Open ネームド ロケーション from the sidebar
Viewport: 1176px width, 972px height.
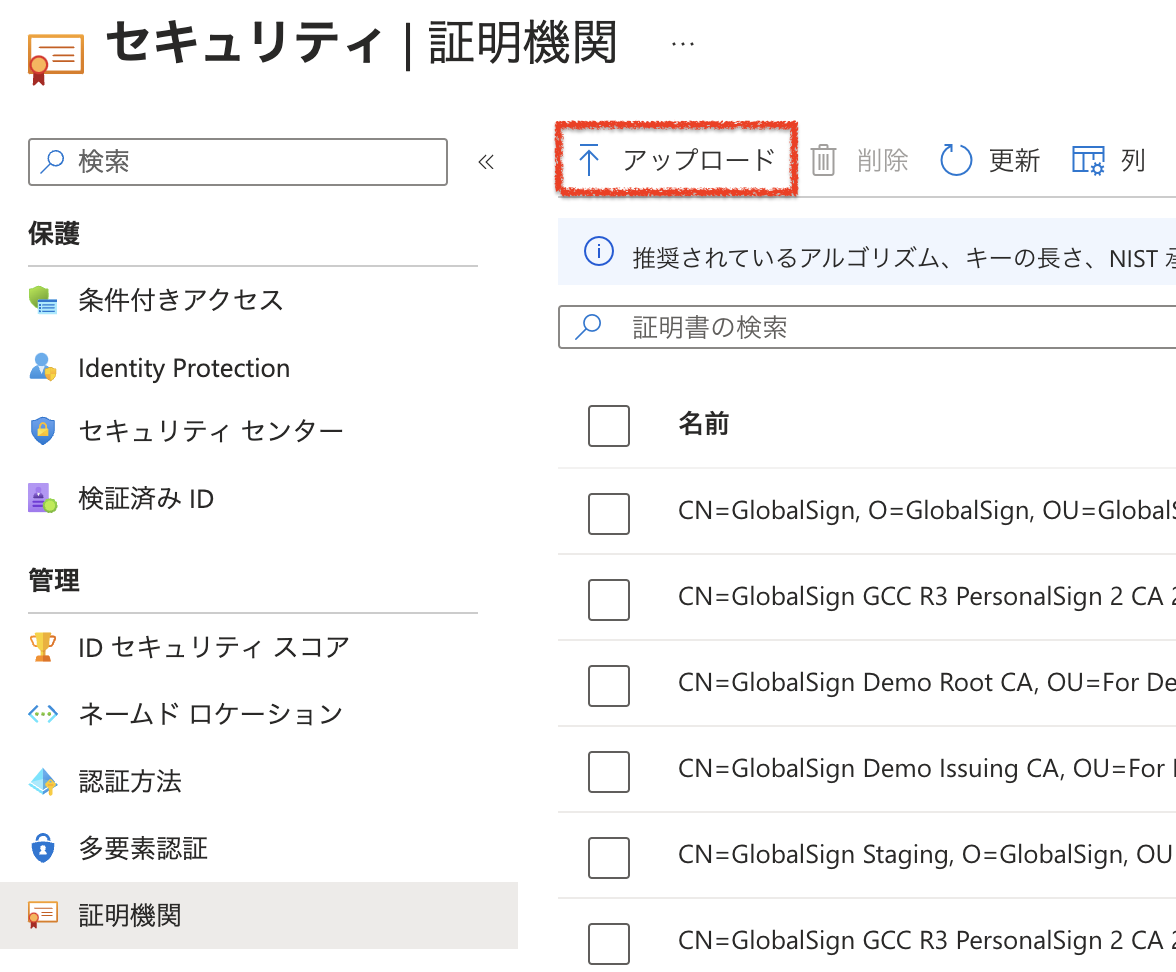pos(210,714)
